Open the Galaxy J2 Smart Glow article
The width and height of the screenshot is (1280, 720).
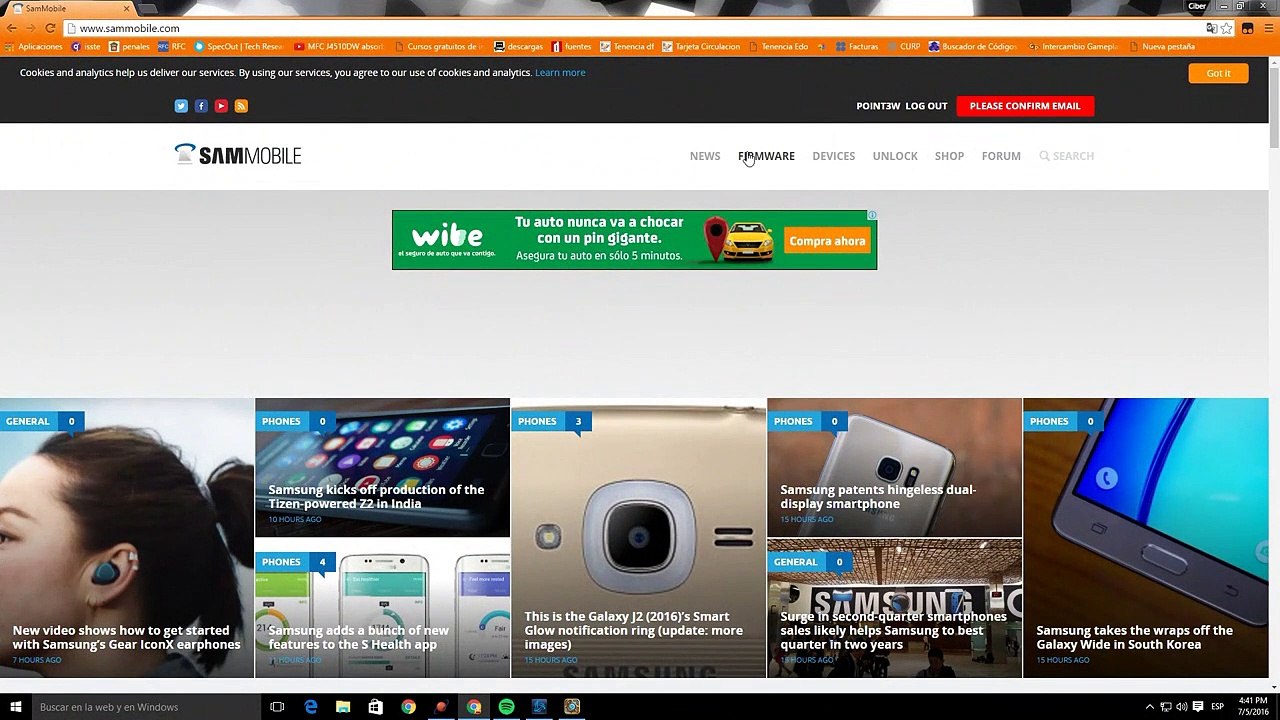pos(634,630)
